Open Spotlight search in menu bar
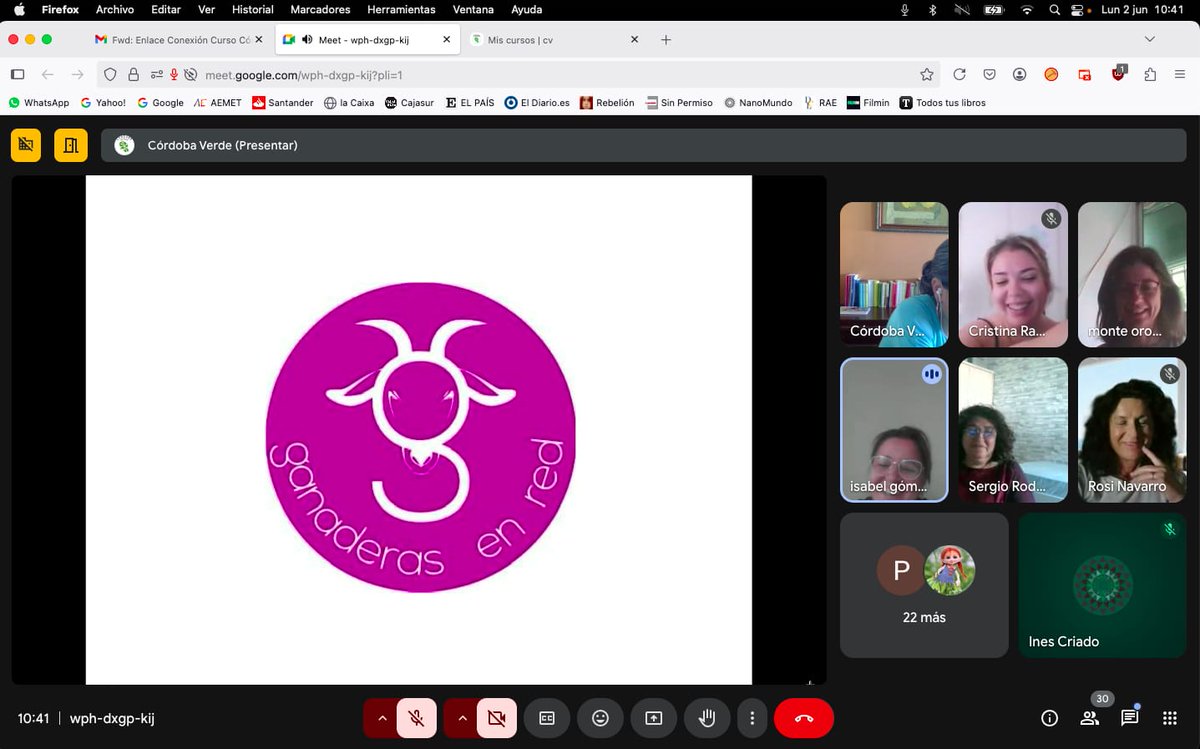This screenshot has height=749, width=1200. 1055,9
